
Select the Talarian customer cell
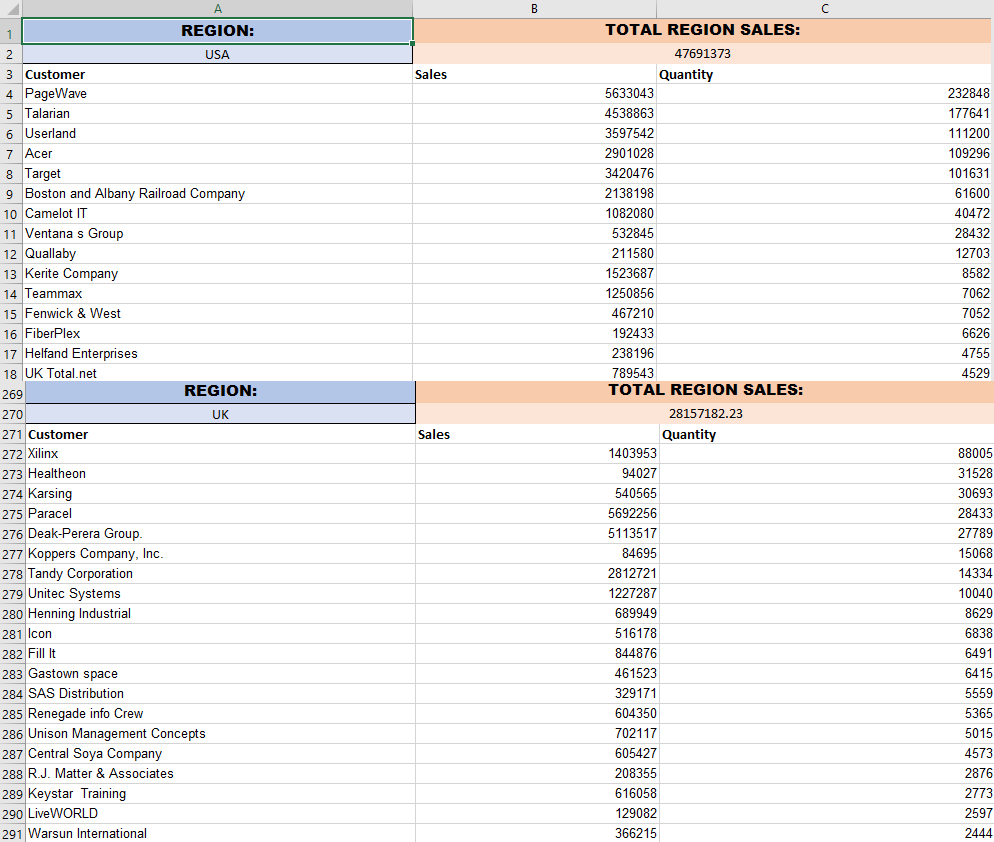(217, 113)
